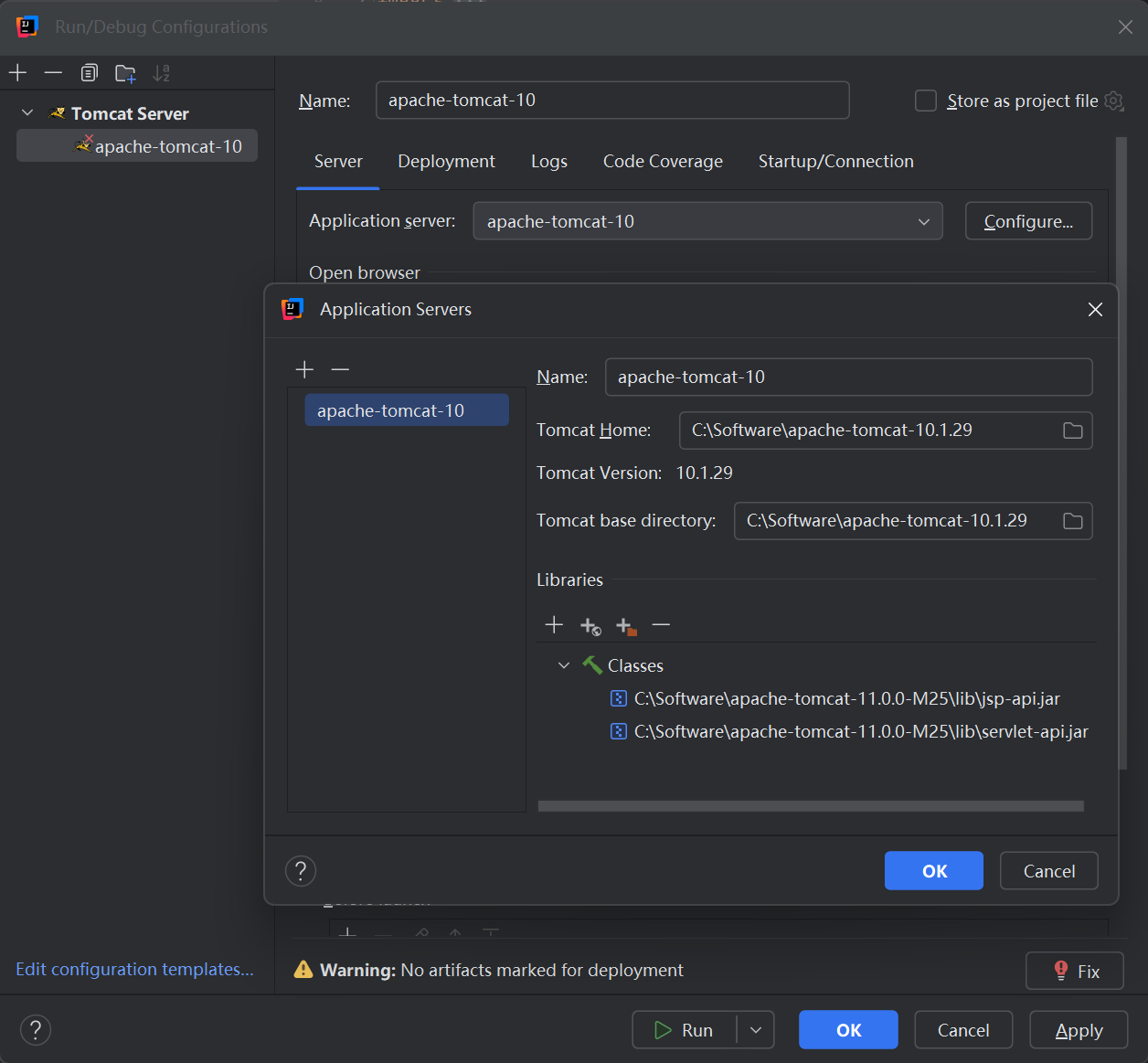
Task: Click the configuration panel vertical scrollbar
Action: coord(1121,452)
